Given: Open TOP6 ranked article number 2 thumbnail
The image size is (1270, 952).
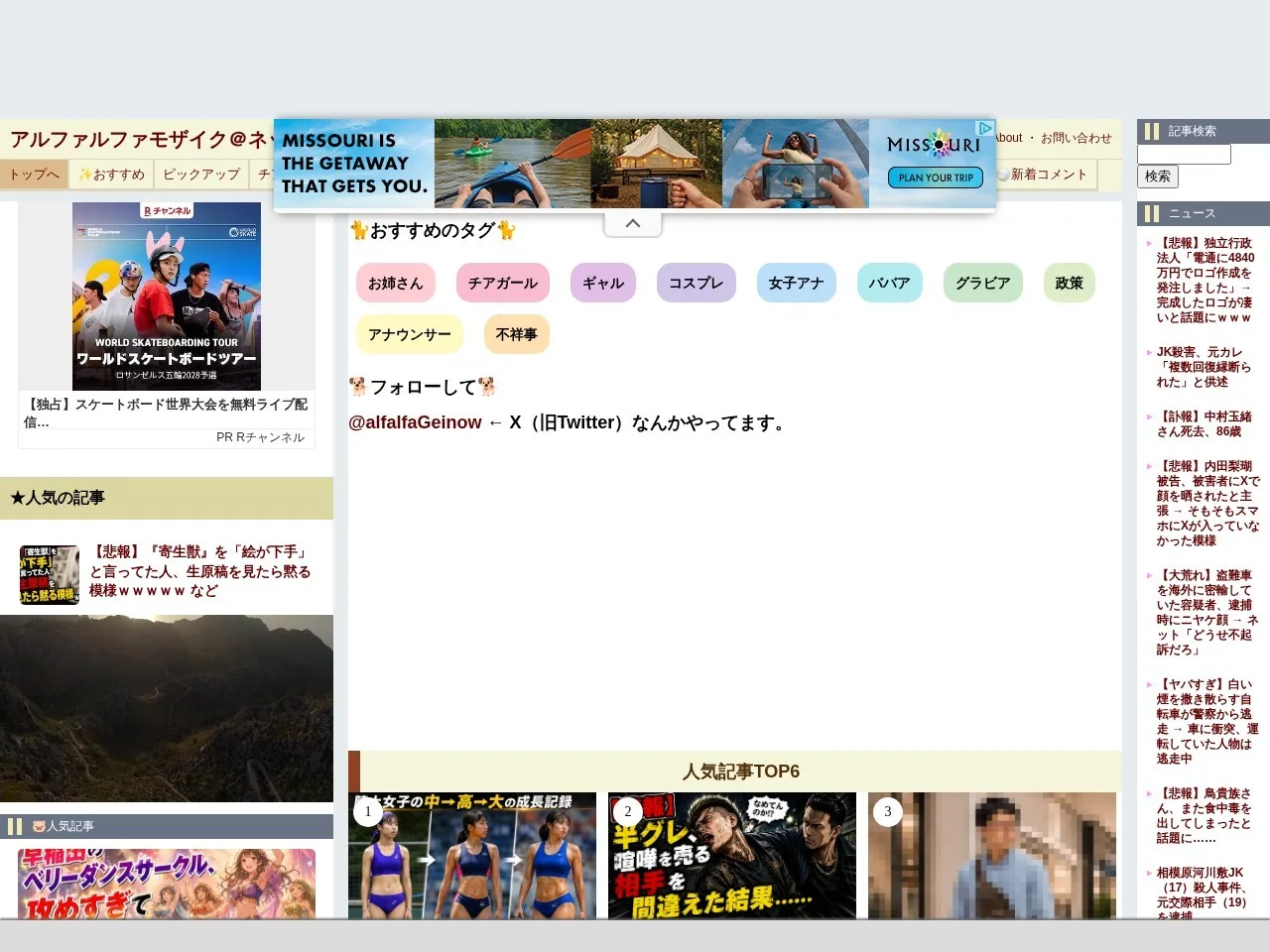Looking at the screenshot, I should [x=732, y=856].
